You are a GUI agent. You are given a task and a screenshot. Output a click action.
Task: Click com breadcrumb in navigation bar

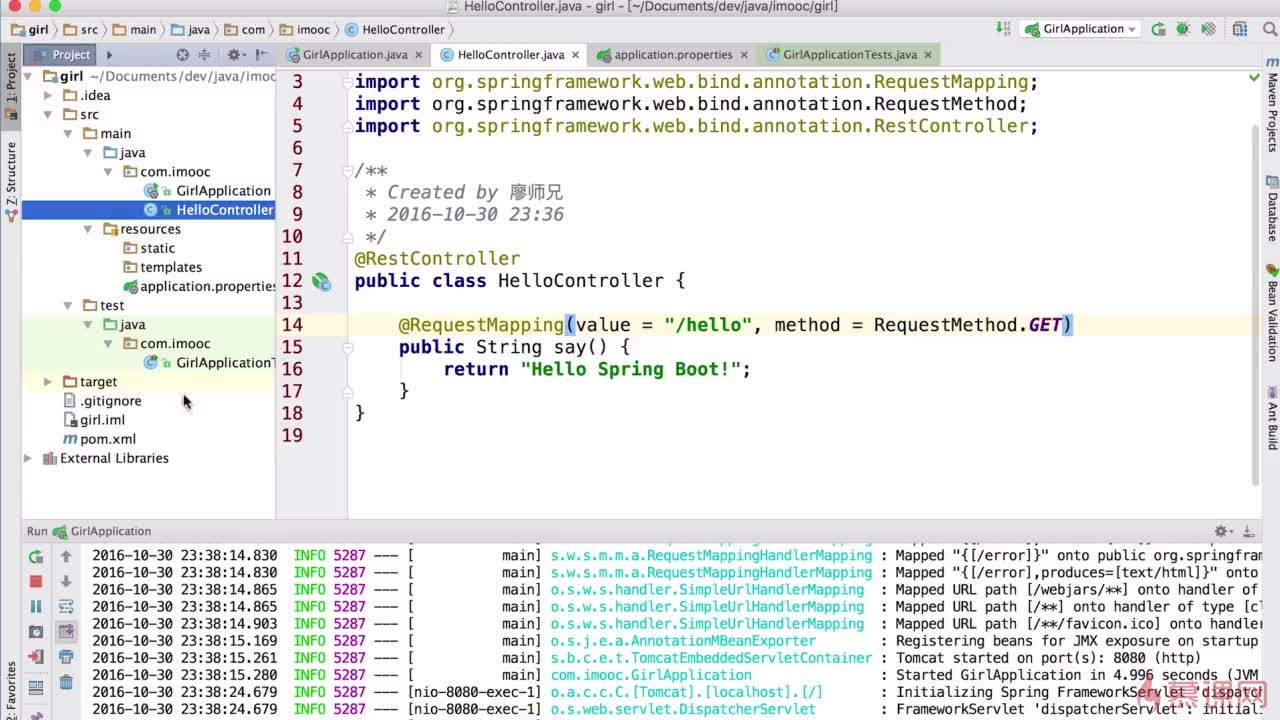[x=244, y=30]
